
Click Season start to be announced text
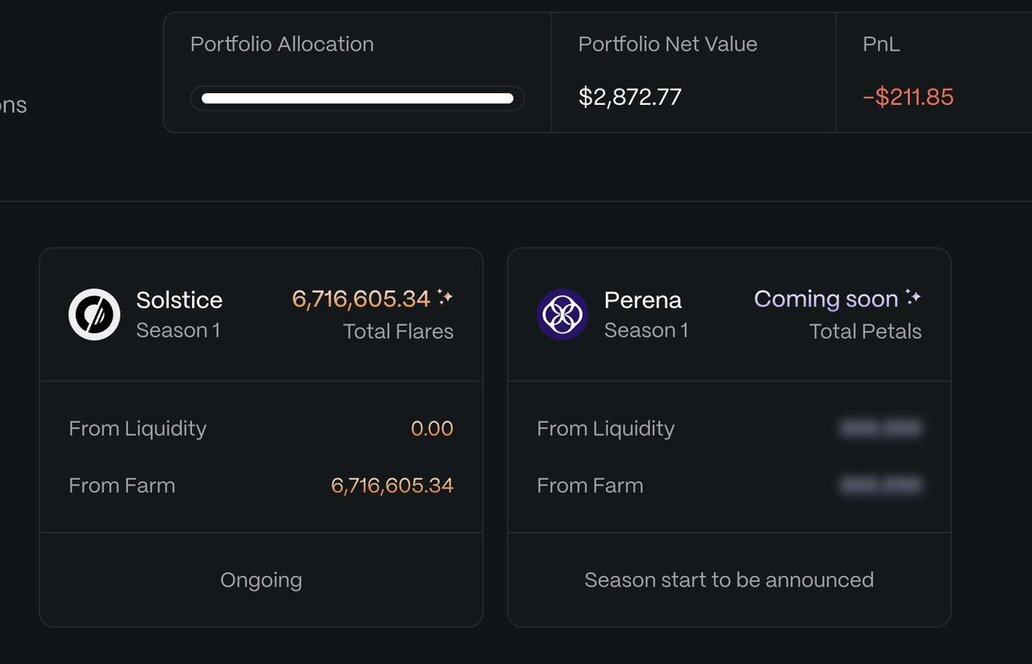click(x=729, y=580)
